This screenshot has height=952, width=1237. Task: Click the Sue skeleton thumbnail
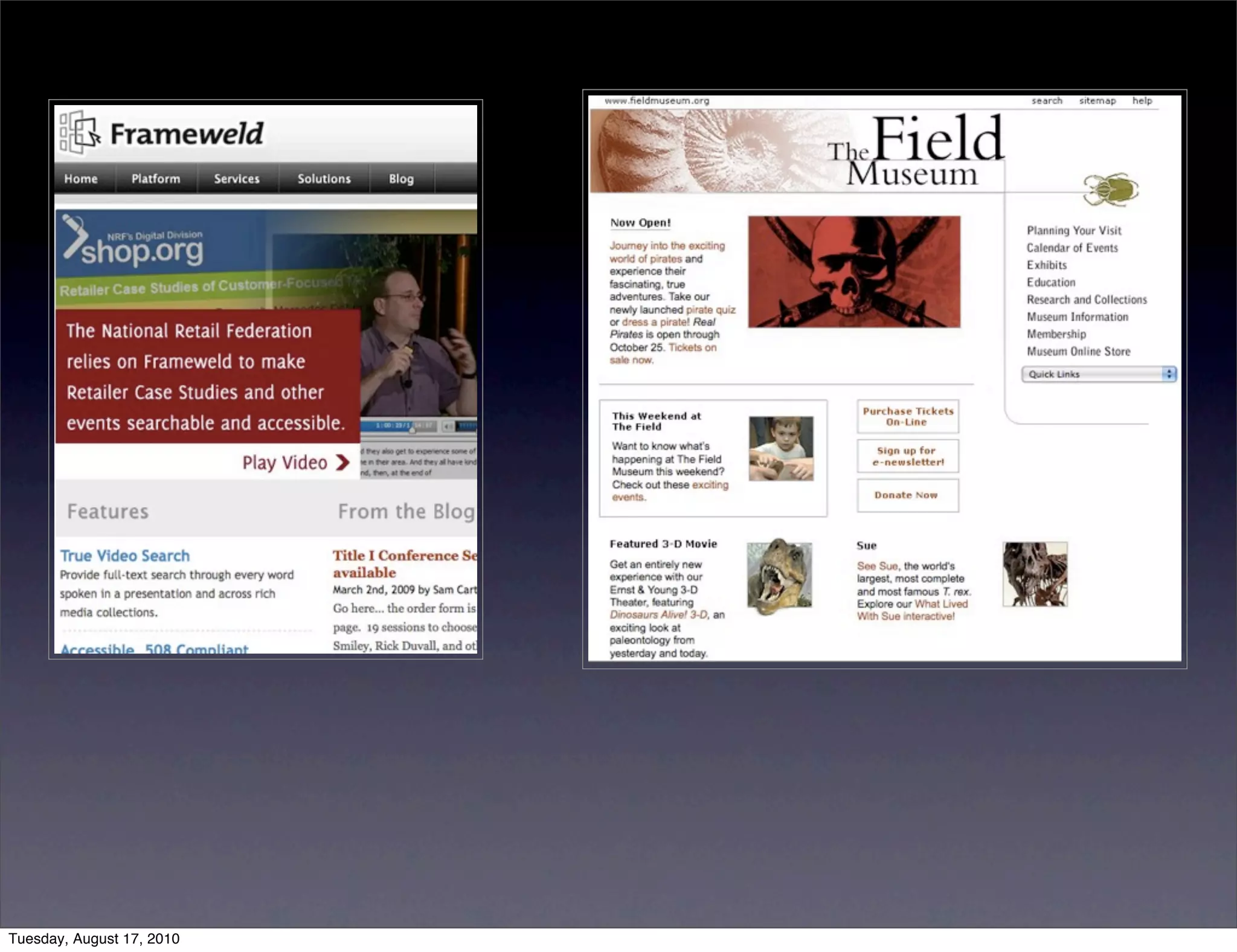coord(1035,574)
